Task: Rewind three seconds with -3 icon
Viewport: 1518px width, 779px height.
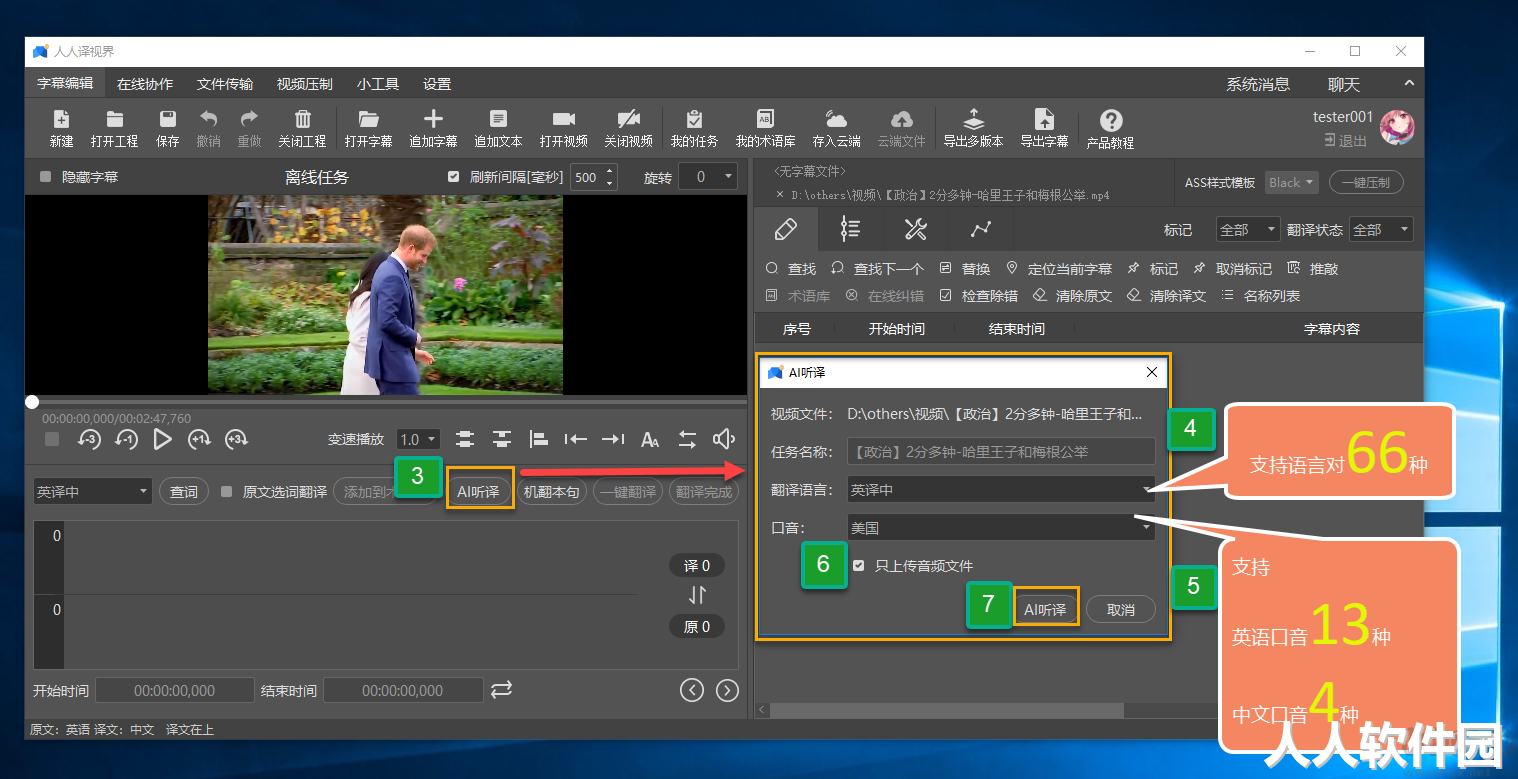Action: 89,439
